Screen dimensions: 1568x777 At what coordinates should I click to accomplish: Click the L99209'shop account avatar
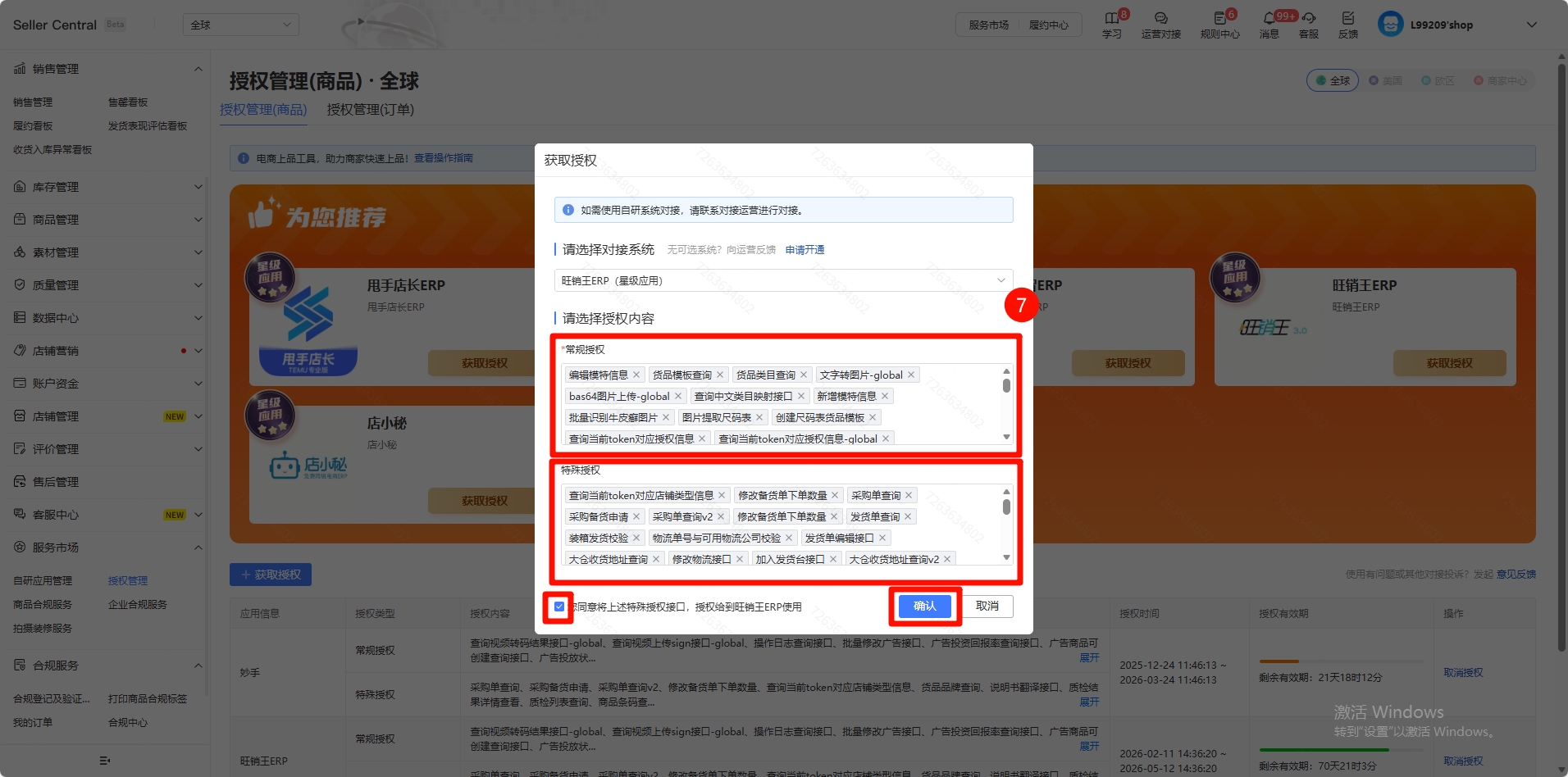(1390, 25)
